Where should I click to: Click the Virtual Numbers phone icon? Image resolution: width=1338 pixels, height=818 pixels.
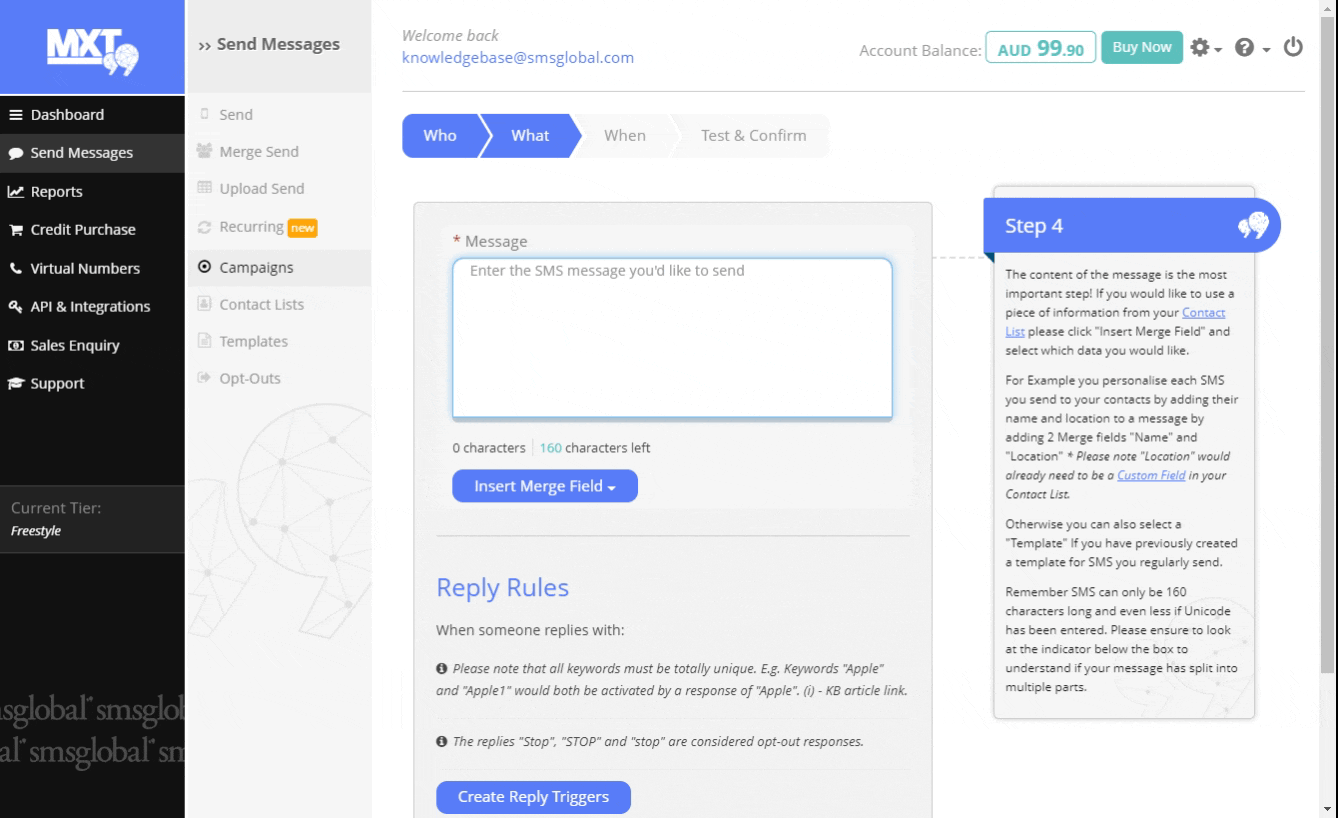(16, 268)
